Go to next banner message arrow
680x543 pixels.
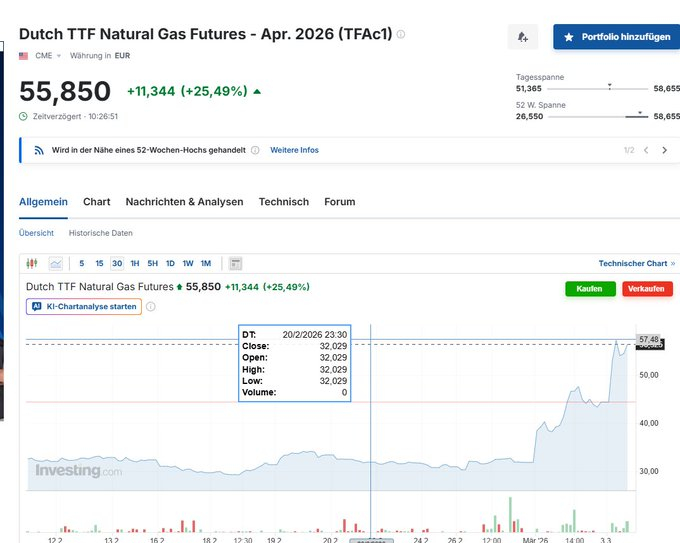click(664, 151)
